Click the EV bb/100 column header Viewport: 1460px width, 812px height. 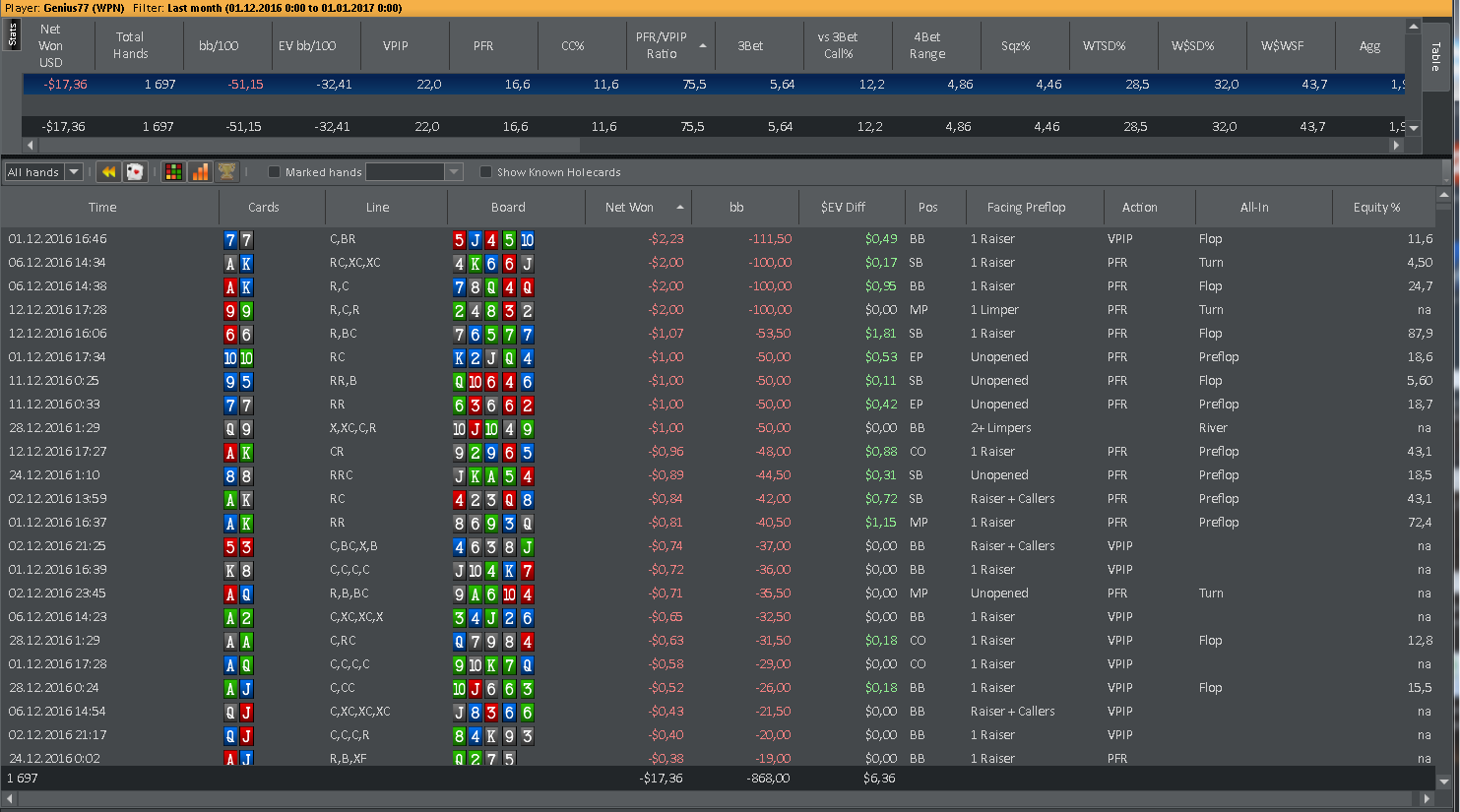click(307, 45)
